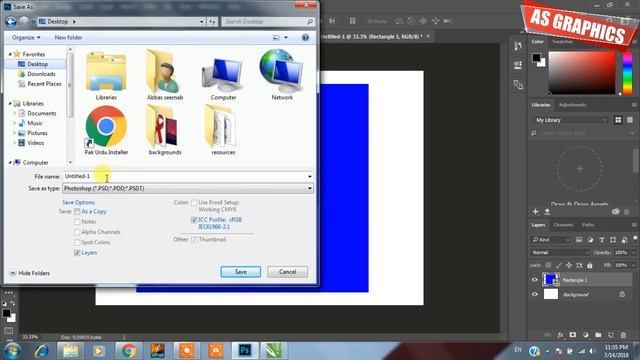The height and width of the screenshot is (360, 640).
Task: Uncheck the Layers save option
Action: [77, 253]
